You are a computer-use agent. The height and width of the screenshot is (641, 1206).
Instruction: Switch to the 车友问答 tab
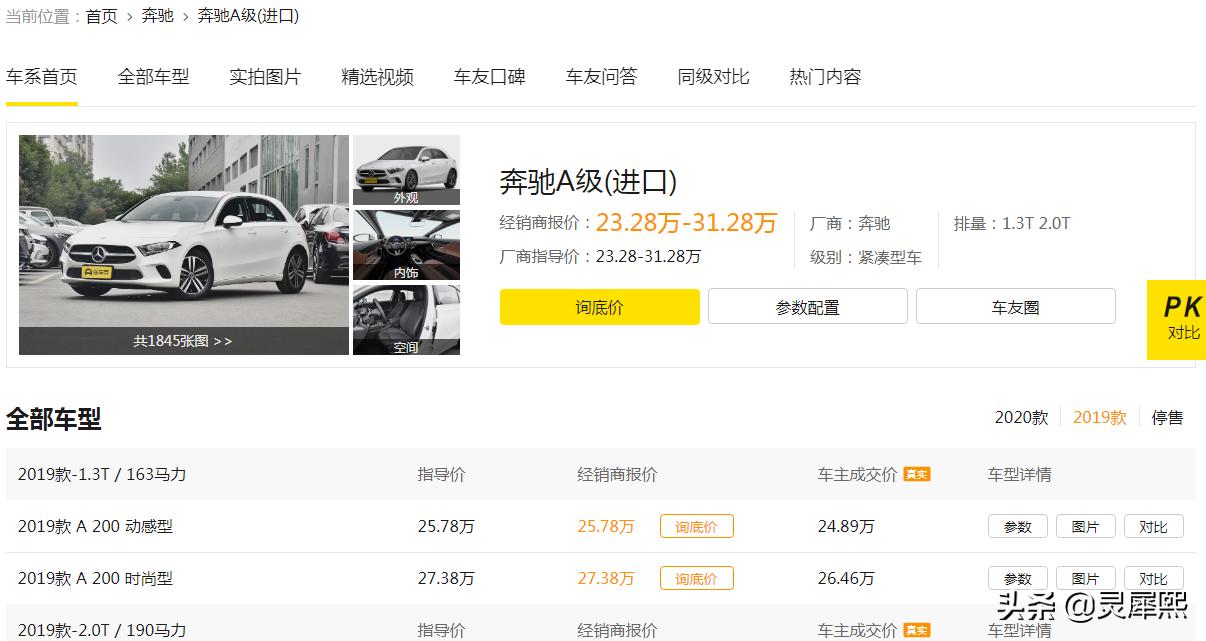(601, 77)
